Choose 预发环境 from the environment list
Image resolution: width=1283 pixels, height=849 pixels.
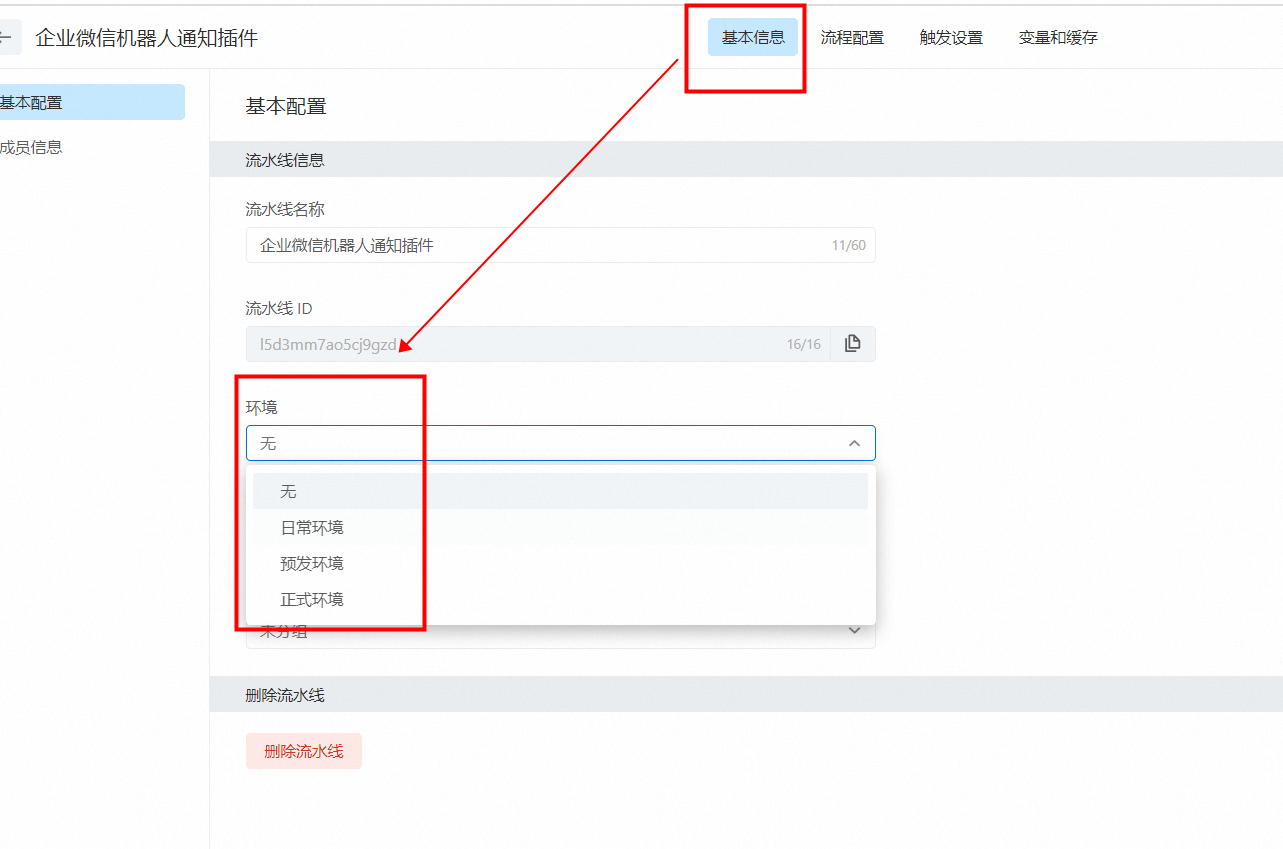point(560,564)
